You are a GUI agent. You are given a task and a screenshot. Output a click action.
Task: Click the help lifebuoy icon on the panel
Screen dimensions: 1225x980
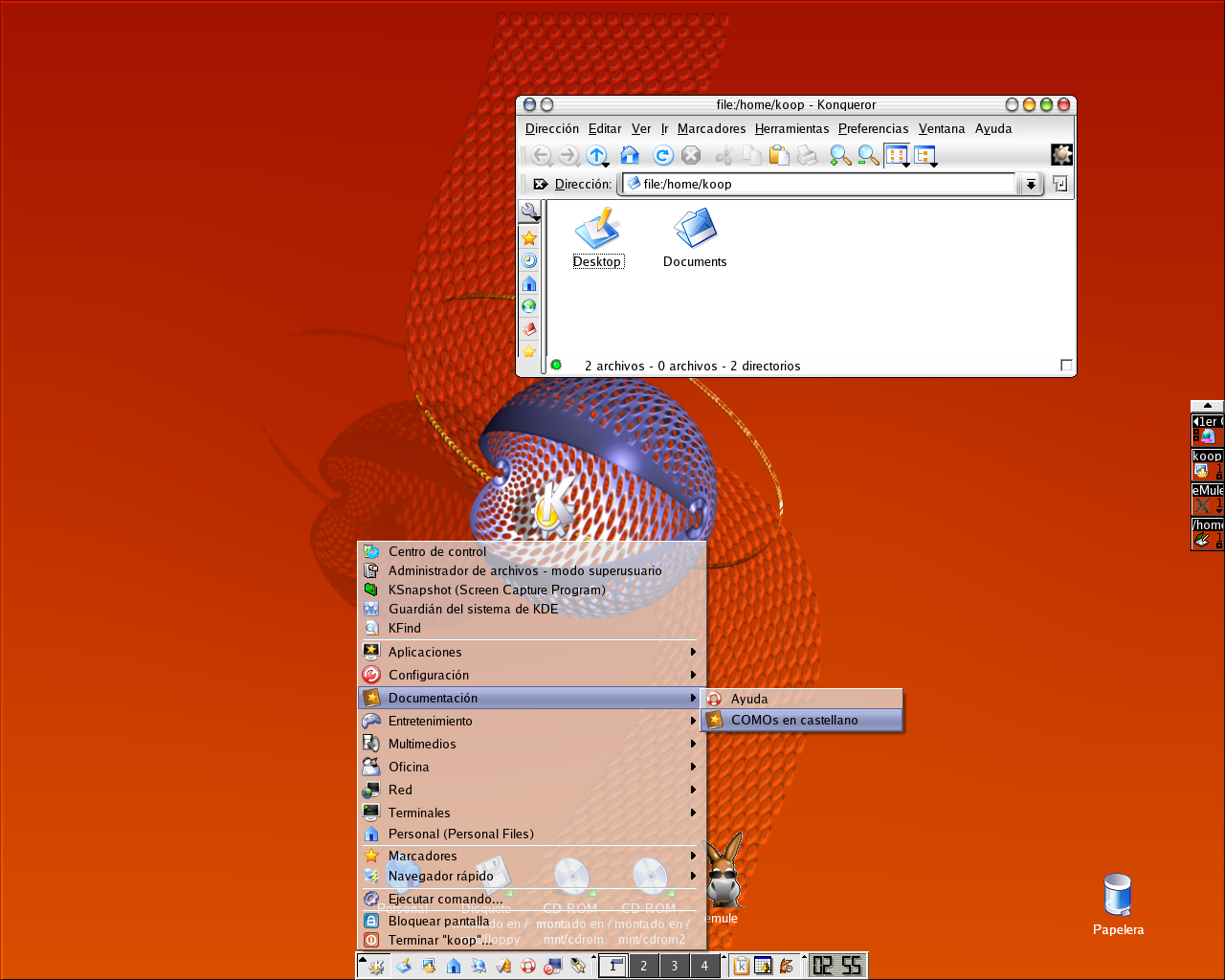[x=527, y=966]
